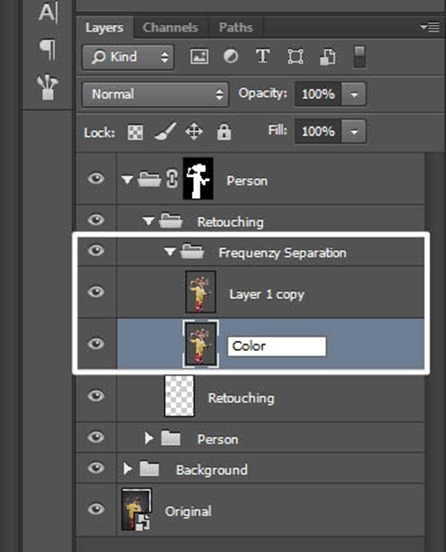This screenshot has height=552, width=446.
Task: Filter layers by pixel layer icon
Action: [x=199, y=56]
